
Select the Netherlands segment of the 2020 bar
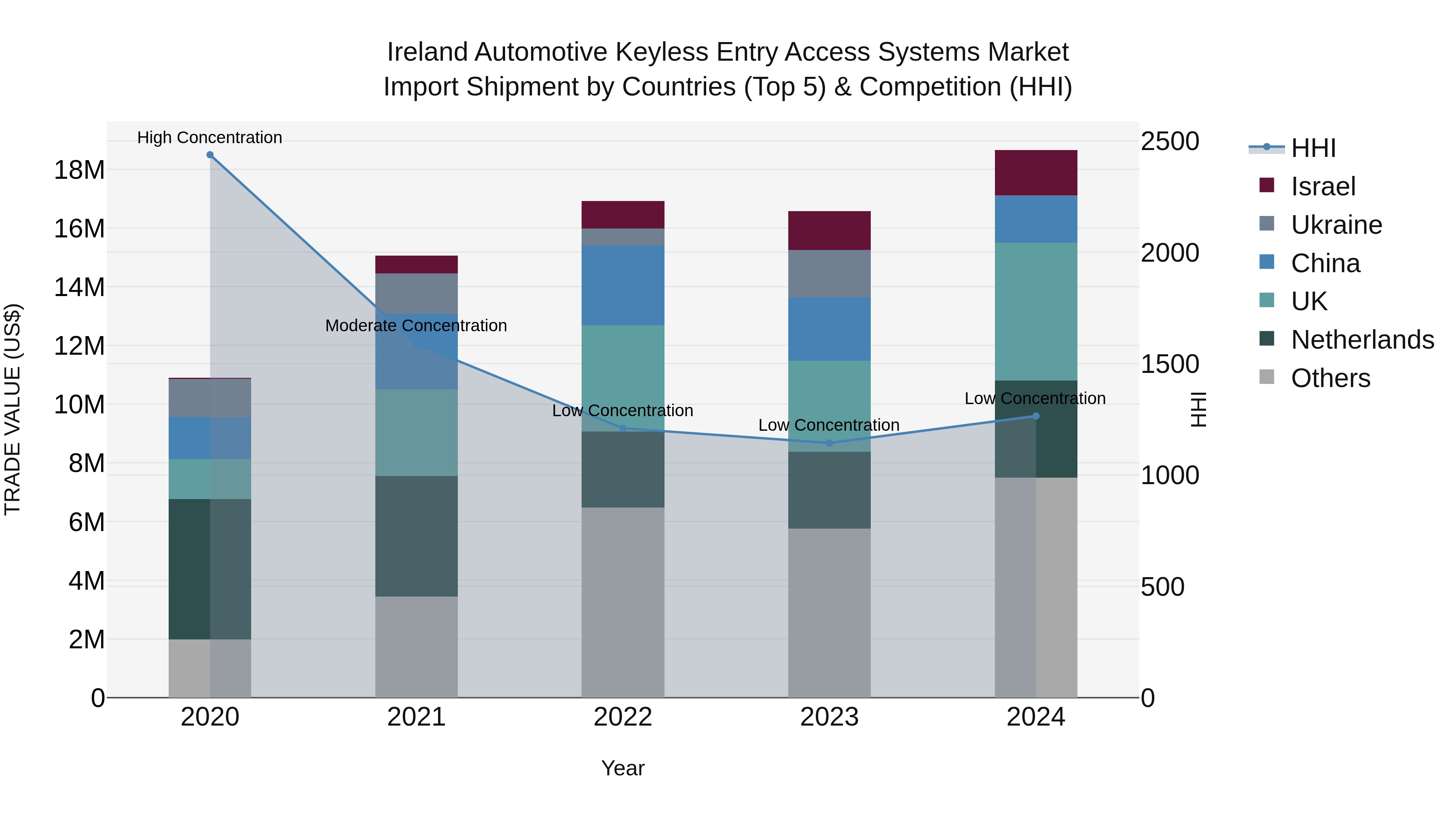coord(210,569)
